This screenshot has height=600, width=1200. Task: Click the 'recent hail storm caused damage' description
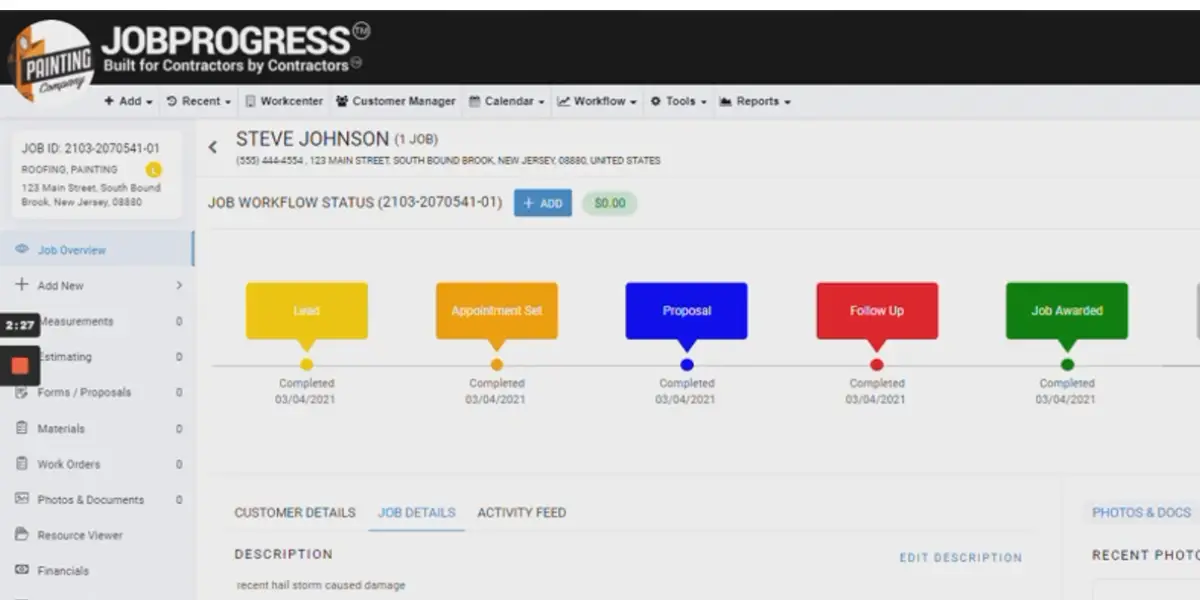321,585
